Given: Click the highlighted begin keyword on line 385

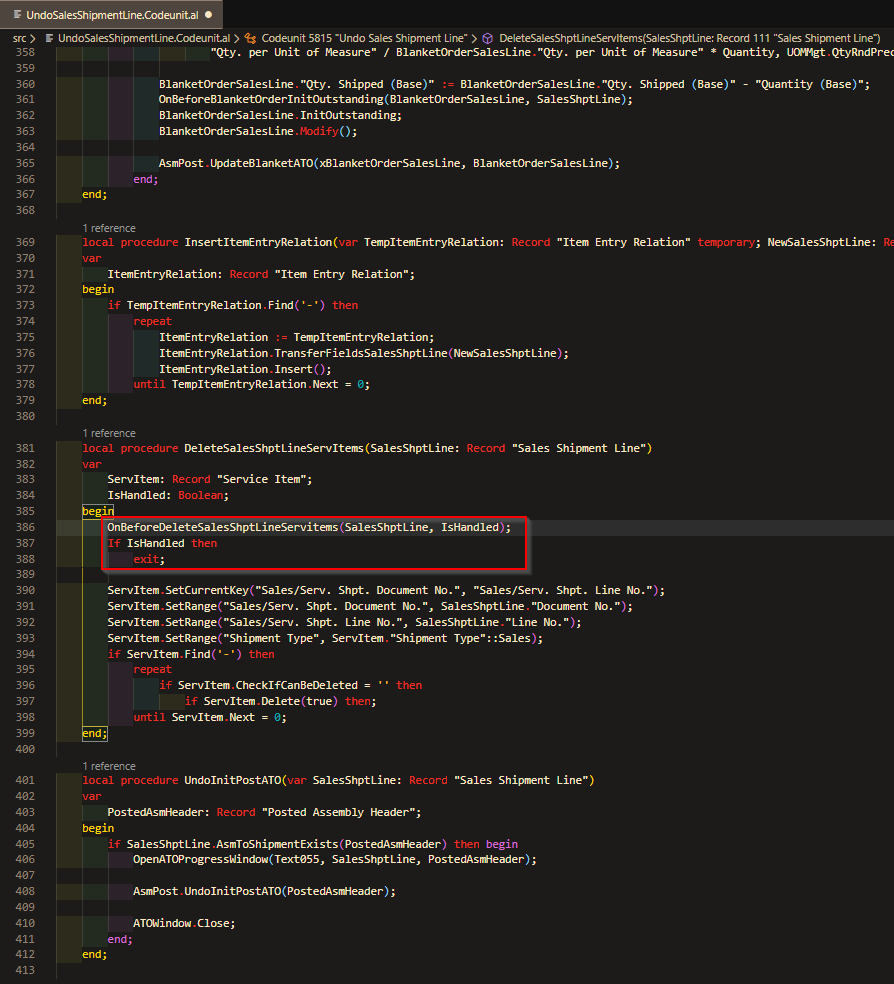Looking at the screenshot, I should (x=98, y=511).
